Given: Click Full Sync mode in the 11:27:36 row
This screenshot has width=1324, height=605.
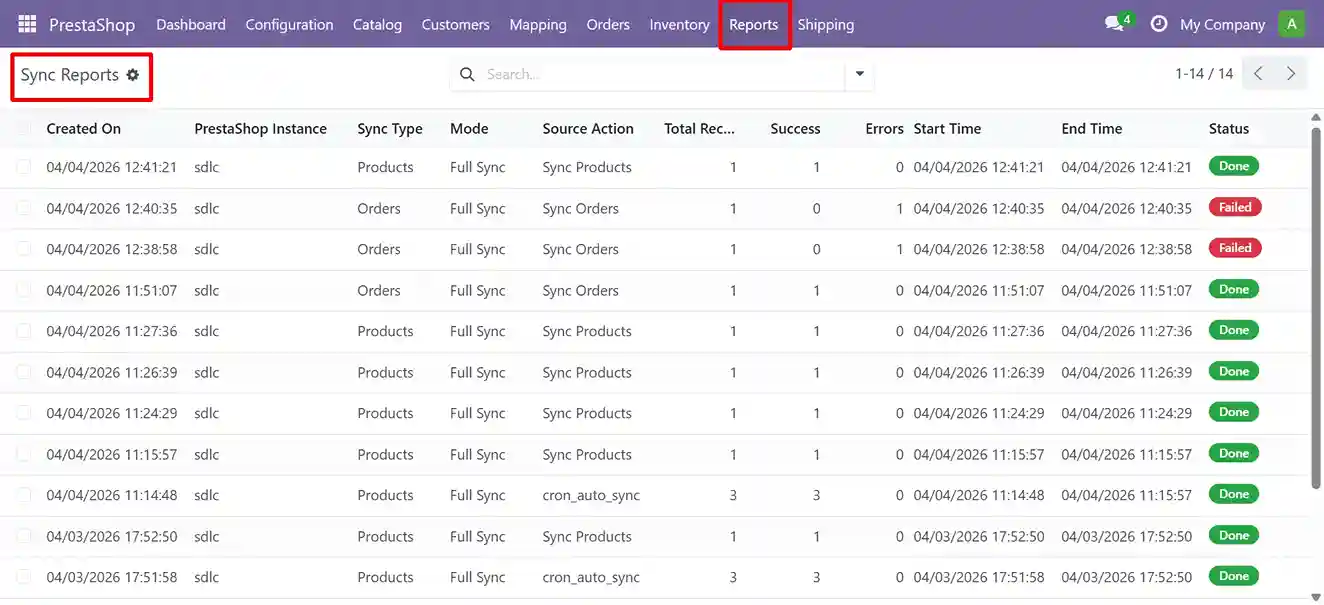Looking at the screenshot, I should coord(478,331).
